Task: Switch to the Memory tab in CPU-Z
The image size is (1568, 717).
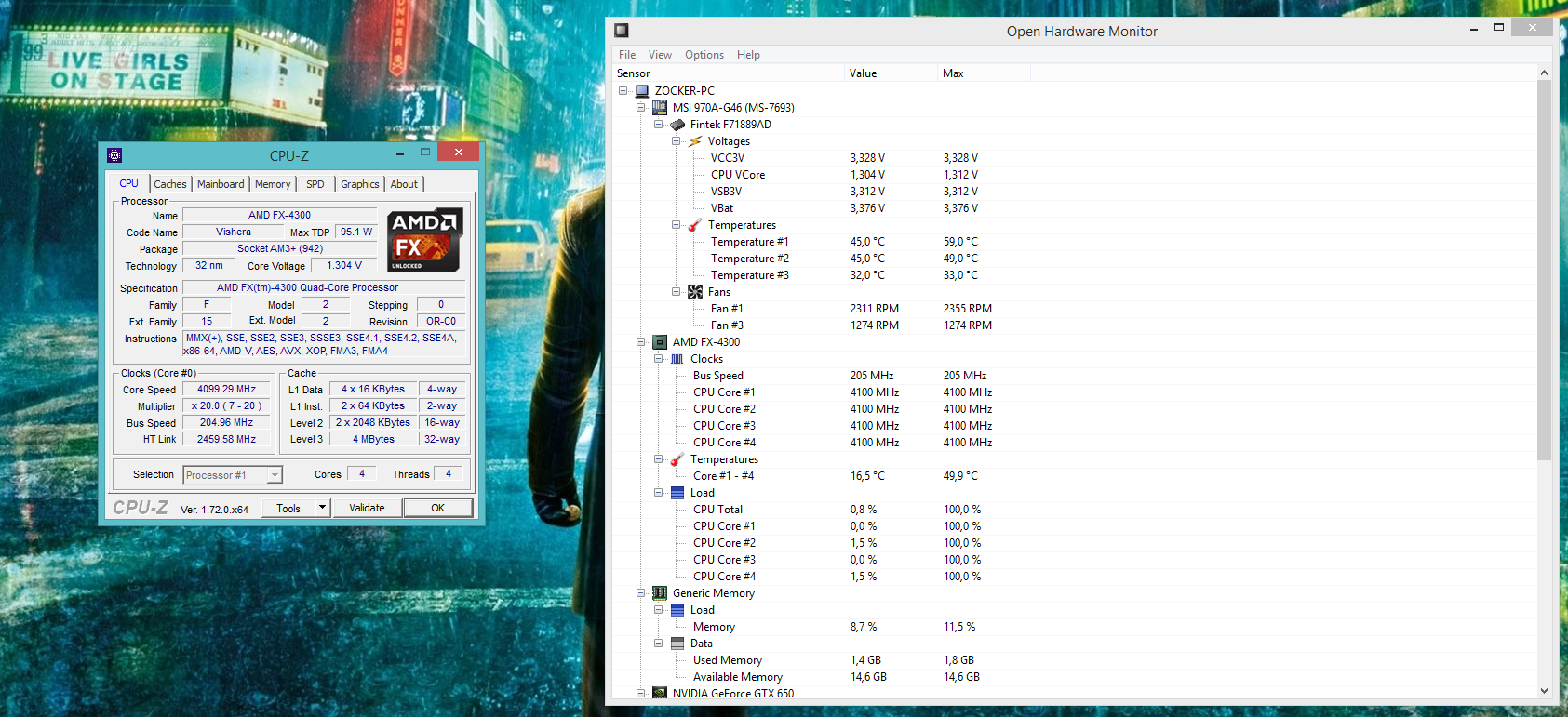Action: pos(273,184)
